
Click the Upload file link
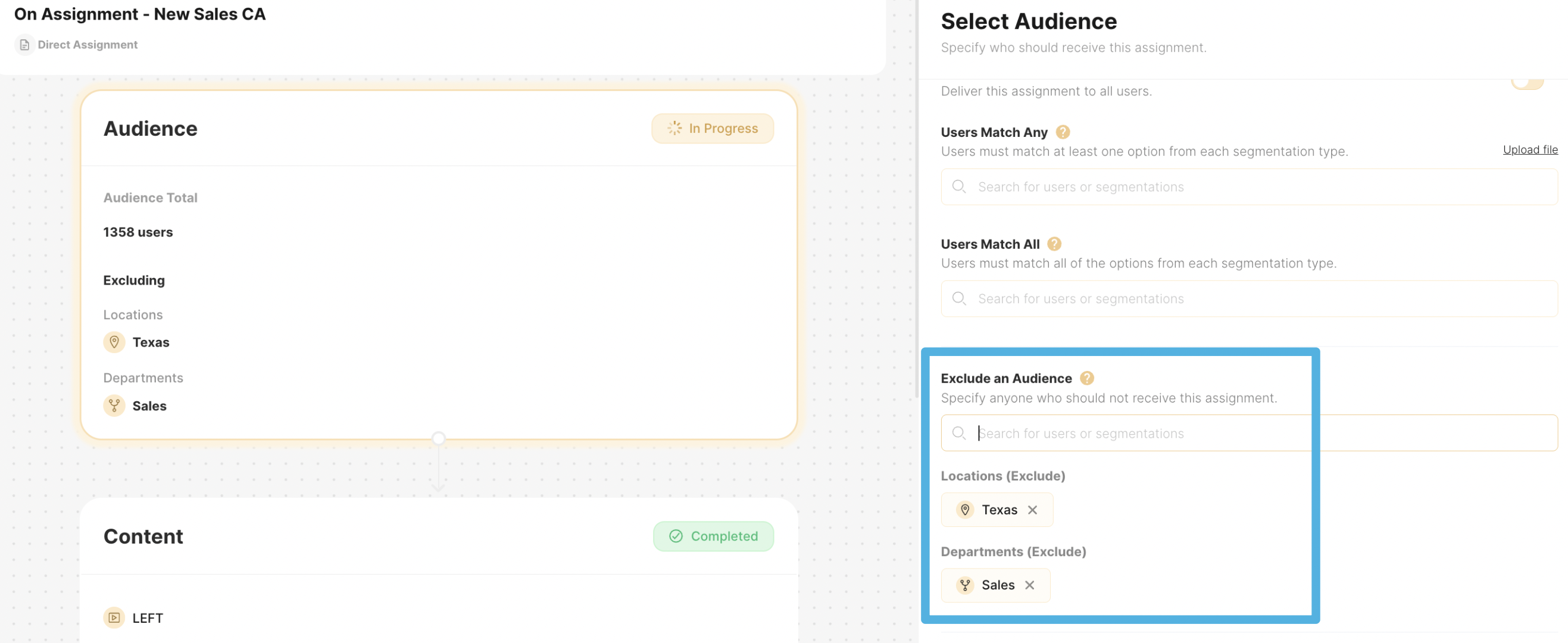click(x=1530, y=150)
